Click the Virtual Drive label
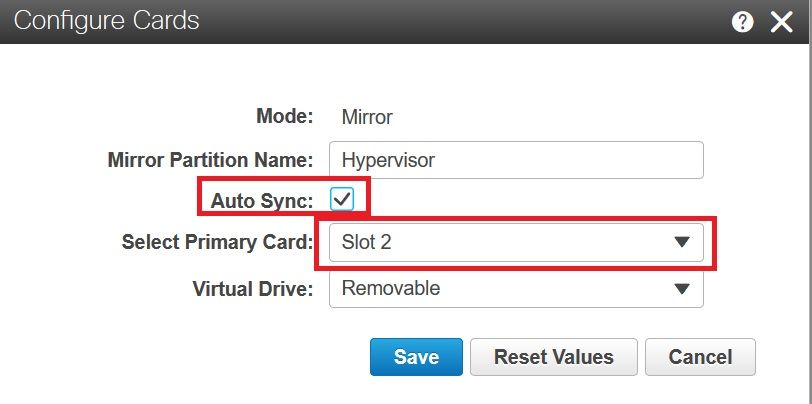812x404 pixels. (x=253, y=288)
